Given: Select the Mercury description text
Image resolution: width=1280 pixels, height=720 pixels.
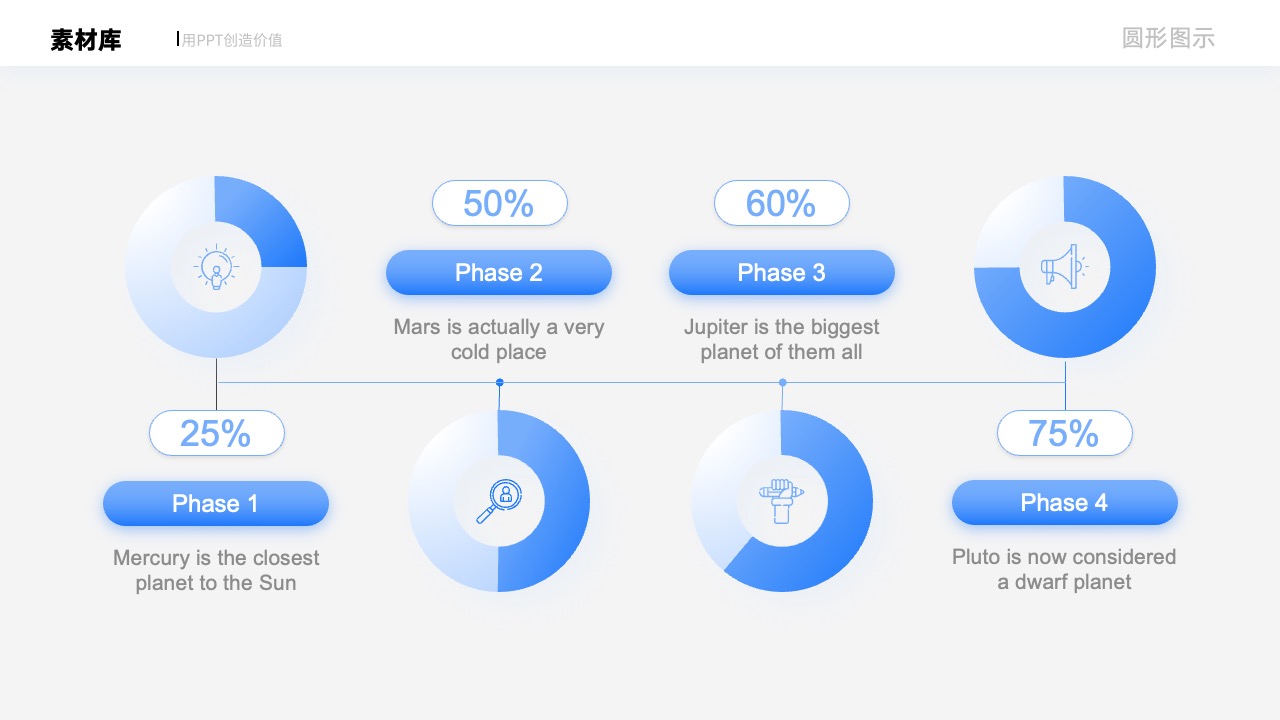Looking at the screenshot, I should click(x=216, y=570).
